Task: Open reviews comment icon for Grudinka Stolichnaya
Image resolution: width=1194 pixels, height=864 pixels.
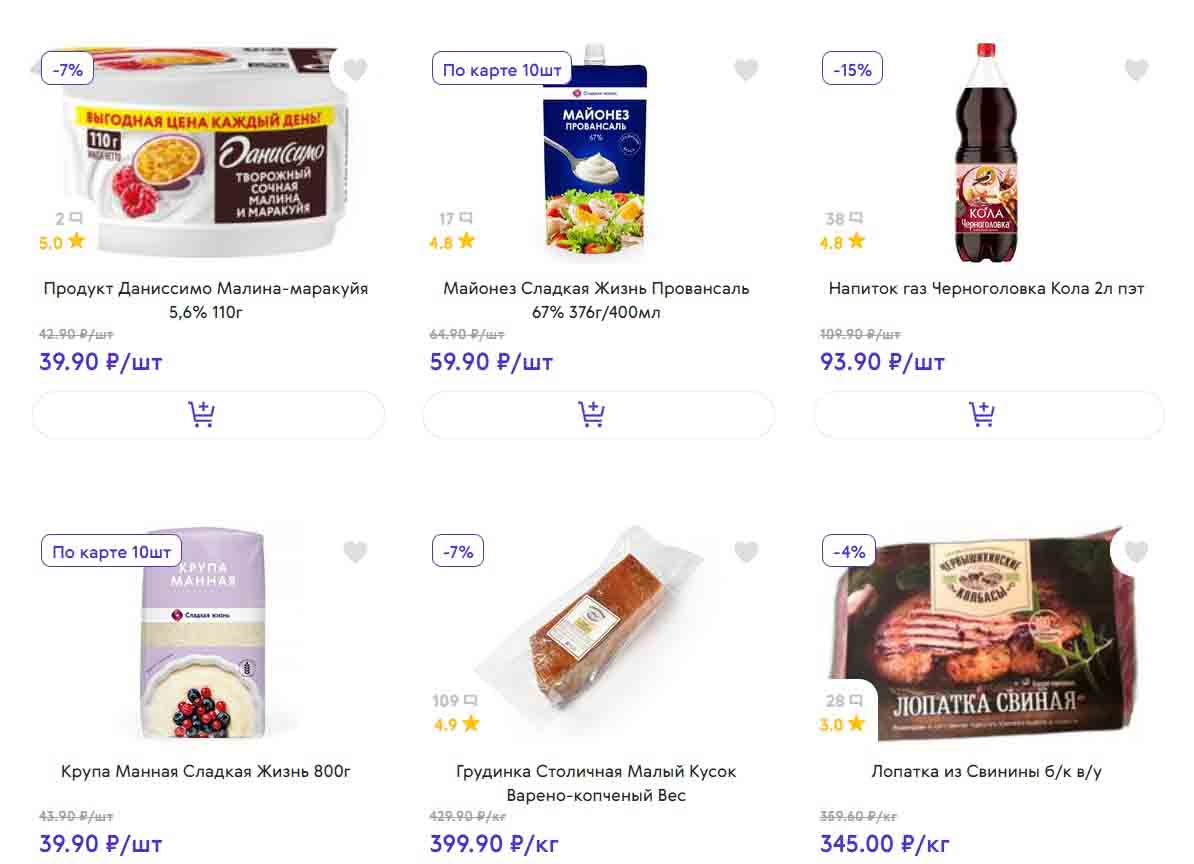Action: click(x=471, y=700)
